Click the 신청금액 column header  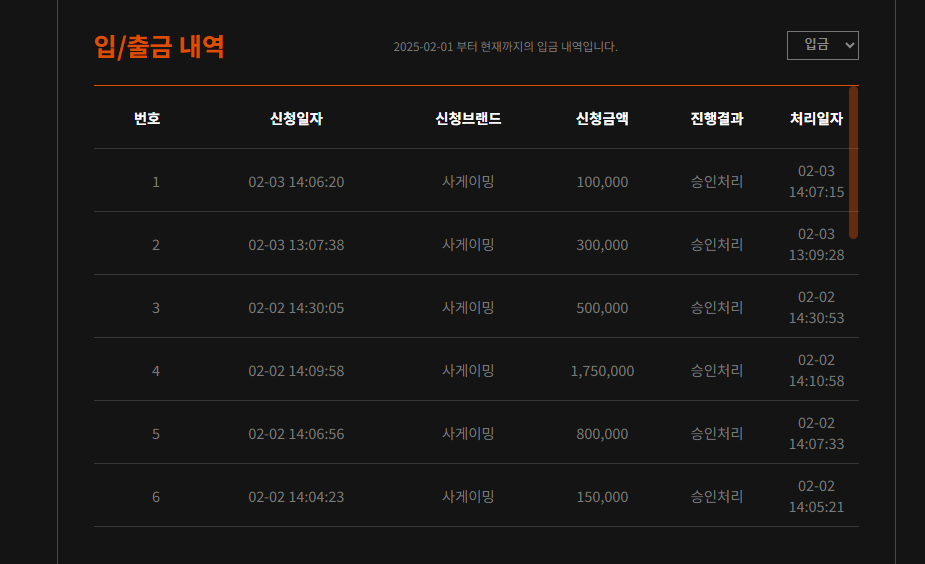point(602,119)
